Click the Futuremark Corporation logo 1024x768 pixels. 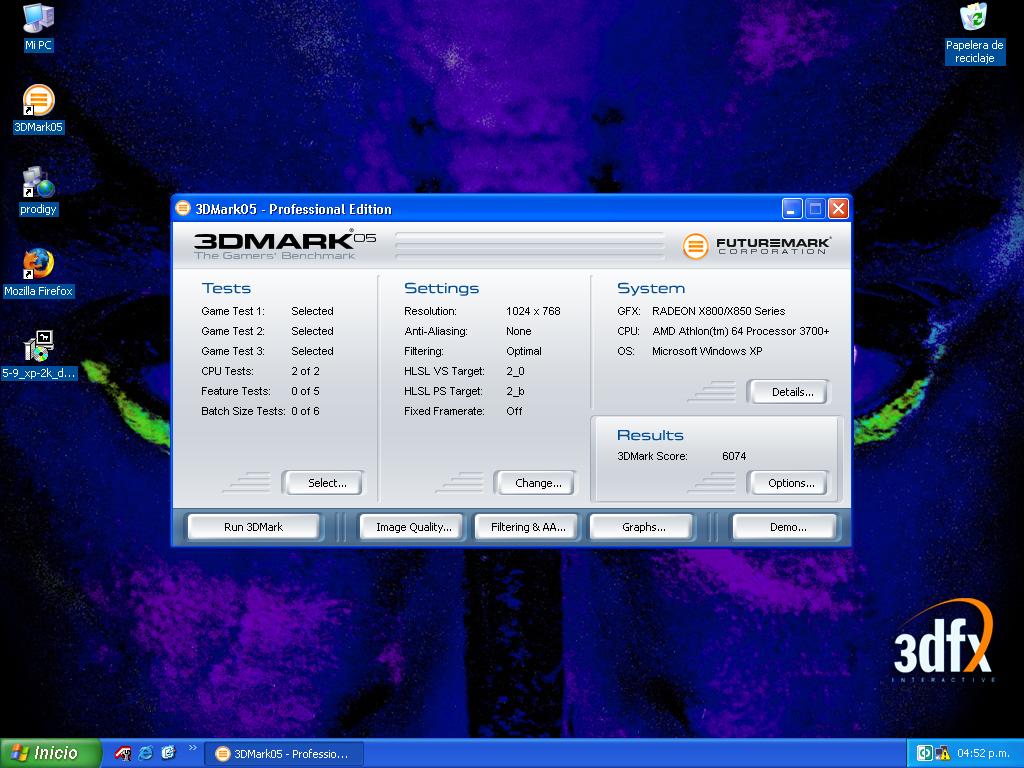coord(756,246)
